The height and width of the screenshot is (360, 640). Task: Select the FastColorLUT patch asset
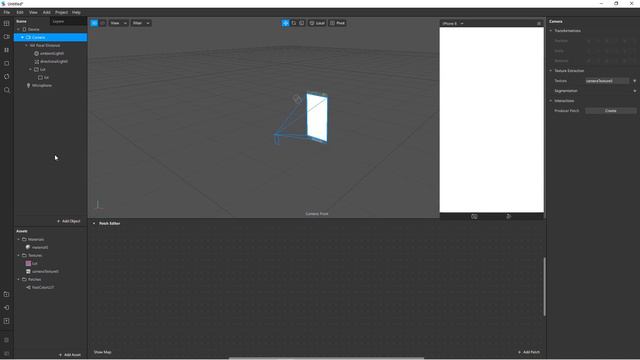click(43, 287)
